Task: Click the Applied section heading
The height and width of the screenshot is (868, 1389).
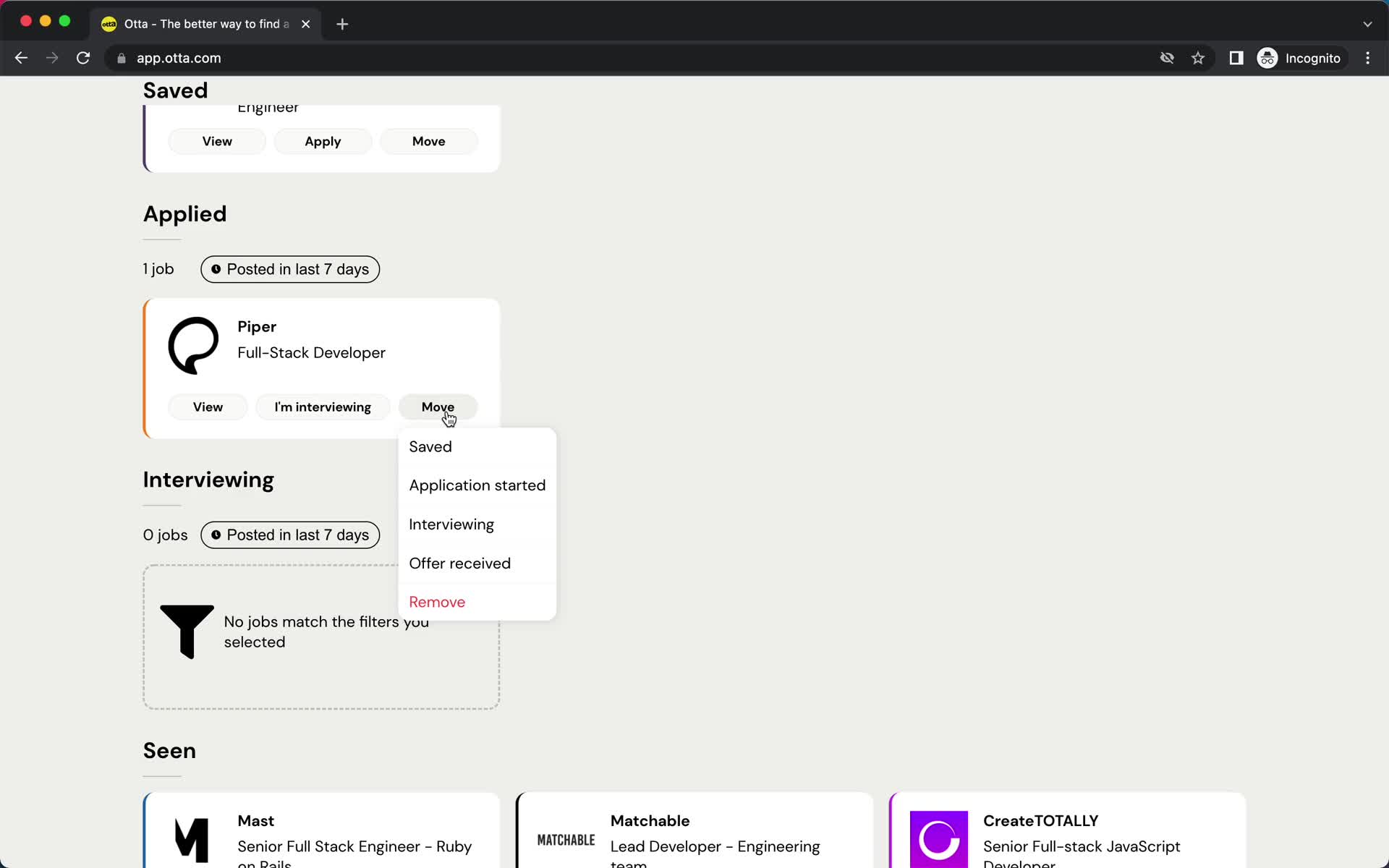Action: pyautogui.click(x=184, y=214)
